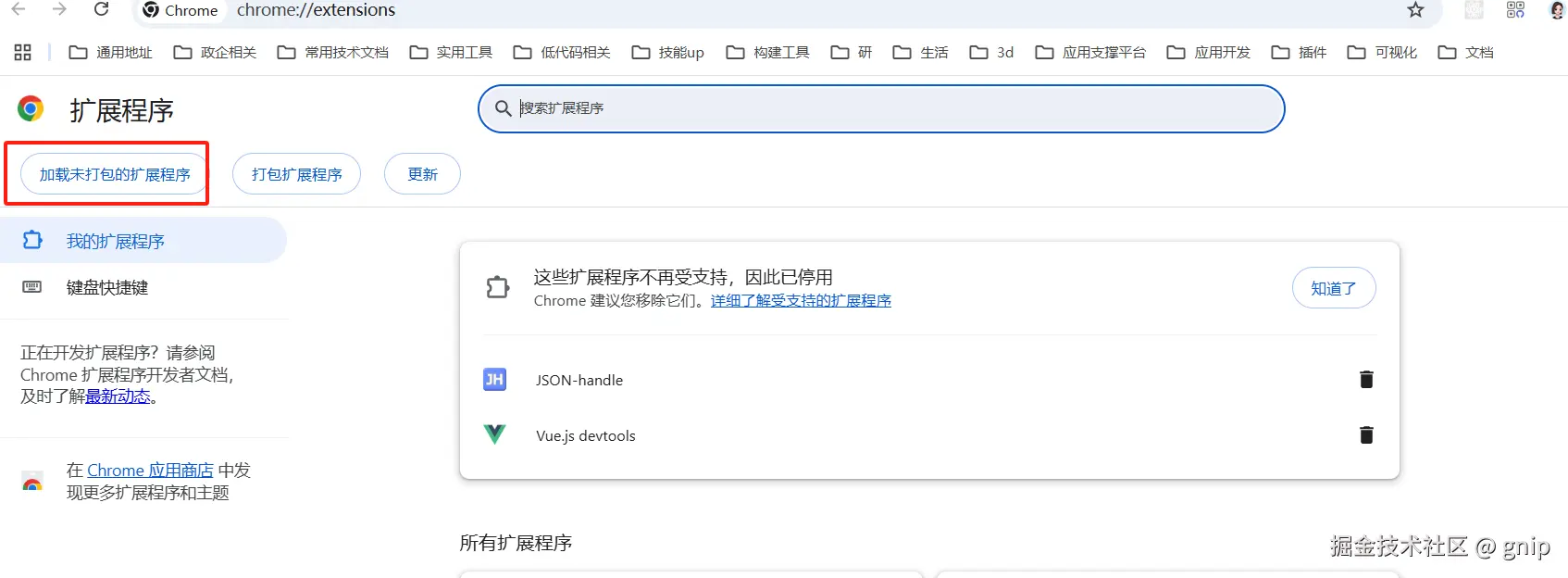Viewport: 1568px width, 578px height.
Task: Click the Chrome logo beside 扩展程序 title
Action: click(31, 109)
